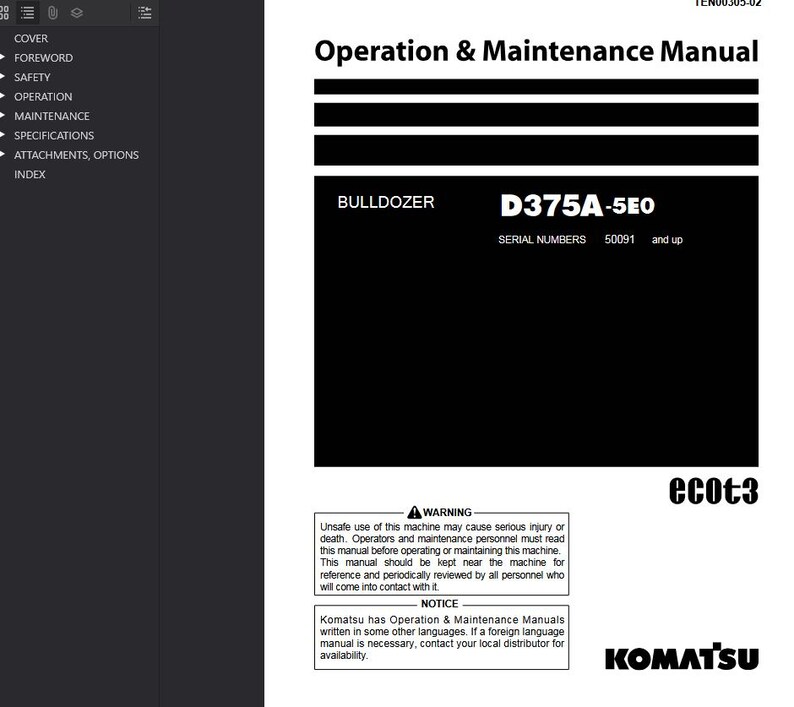Screen dimensions: 794x707
Task: Expand the SAFETY section arrow
Action: (x=3, y=76)
